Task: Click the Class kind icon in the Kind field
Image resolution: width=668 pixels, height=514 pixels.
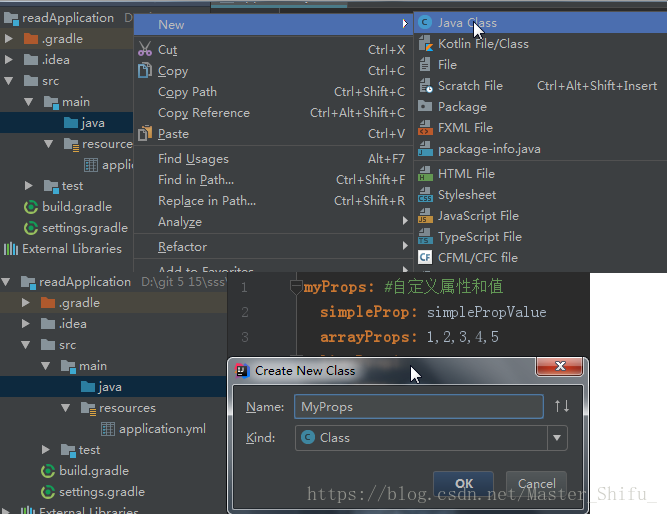Action: pyautogui.click(x=308, y=437)
